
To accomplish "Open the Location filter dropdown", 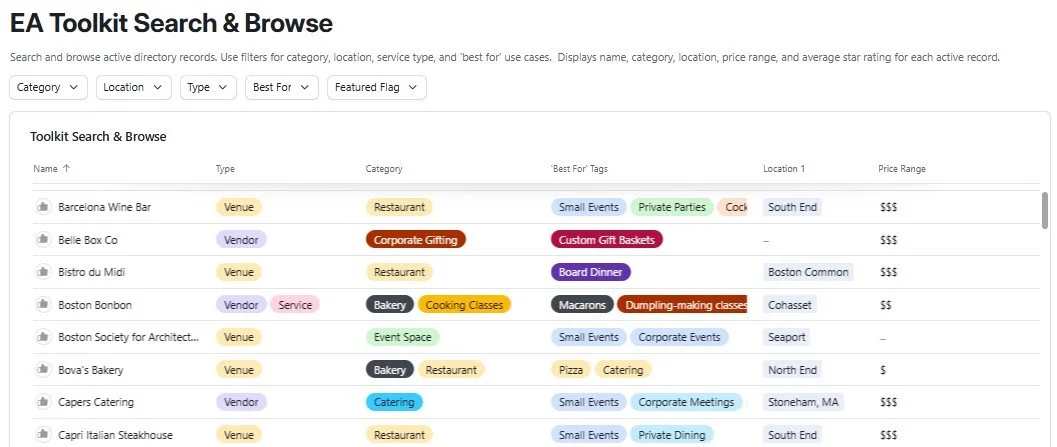I will (x=133, y=87).
